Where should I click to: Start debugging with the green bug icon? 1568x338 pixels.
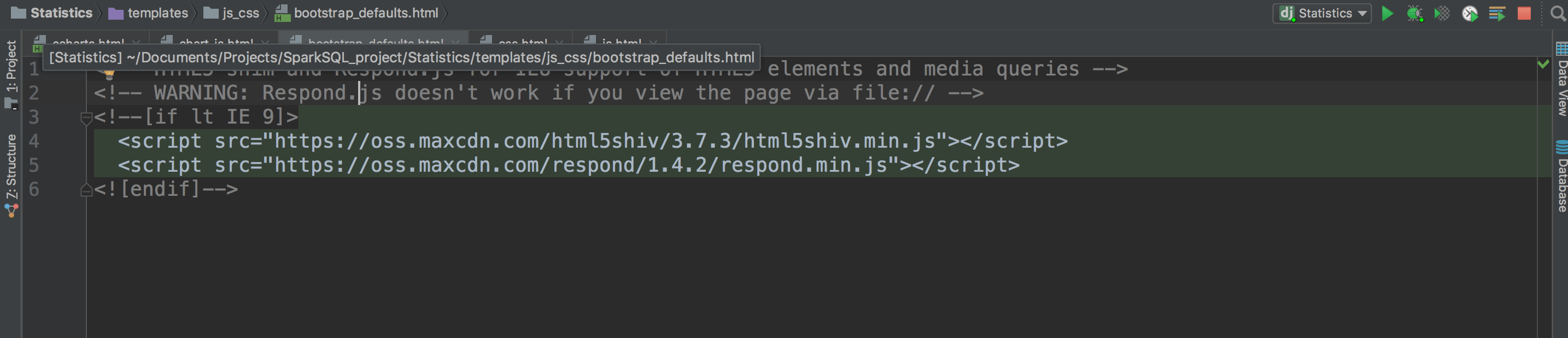(1414, 13)
